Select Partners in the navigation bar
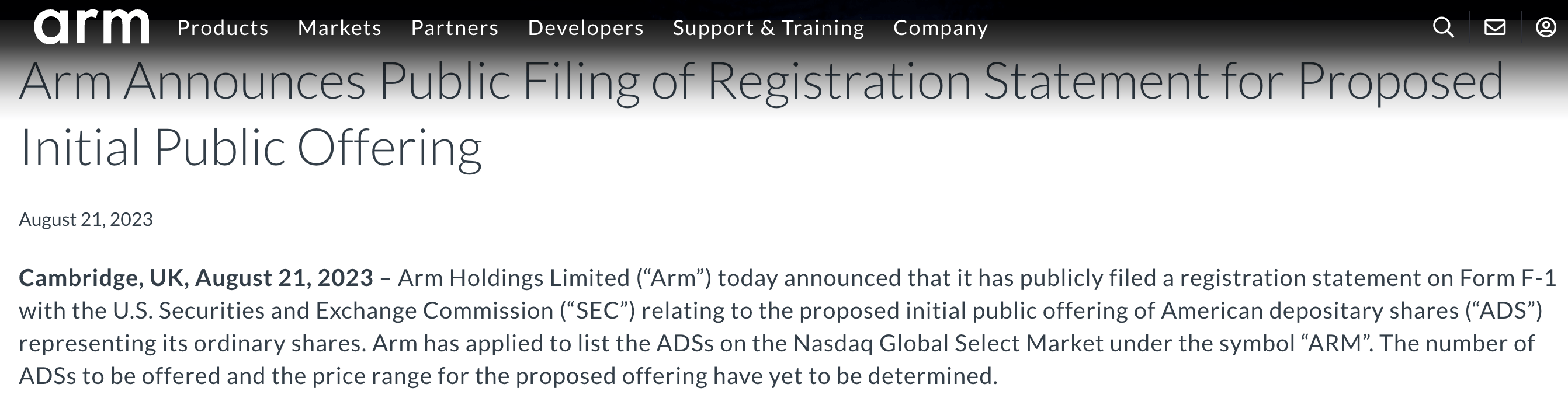The image size is (1568, 405). click(455, 28)
